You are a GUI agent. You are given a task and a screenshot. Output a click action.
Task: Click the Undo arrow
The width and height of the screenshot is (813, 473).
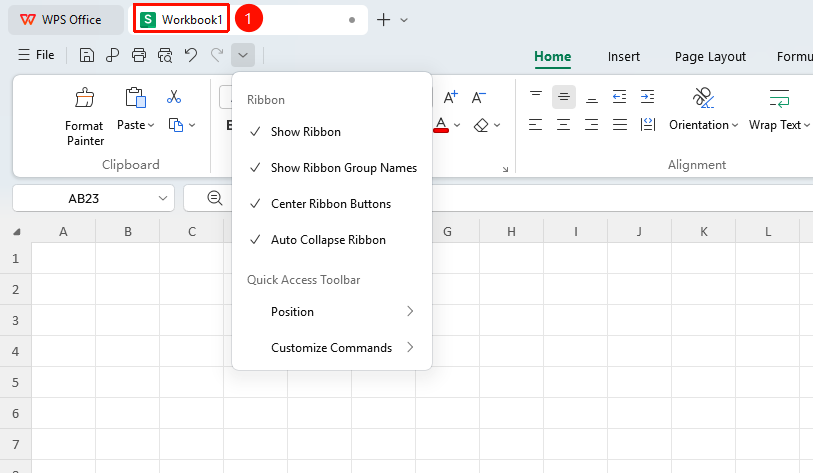tap(191, 55)
